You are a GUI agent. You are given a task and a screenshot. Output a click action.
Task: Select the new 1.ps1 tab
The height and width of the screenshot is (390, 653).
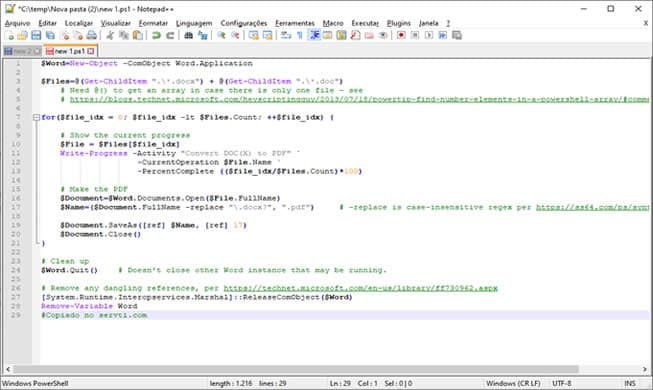pyautogui.click(x=70, y=51)
